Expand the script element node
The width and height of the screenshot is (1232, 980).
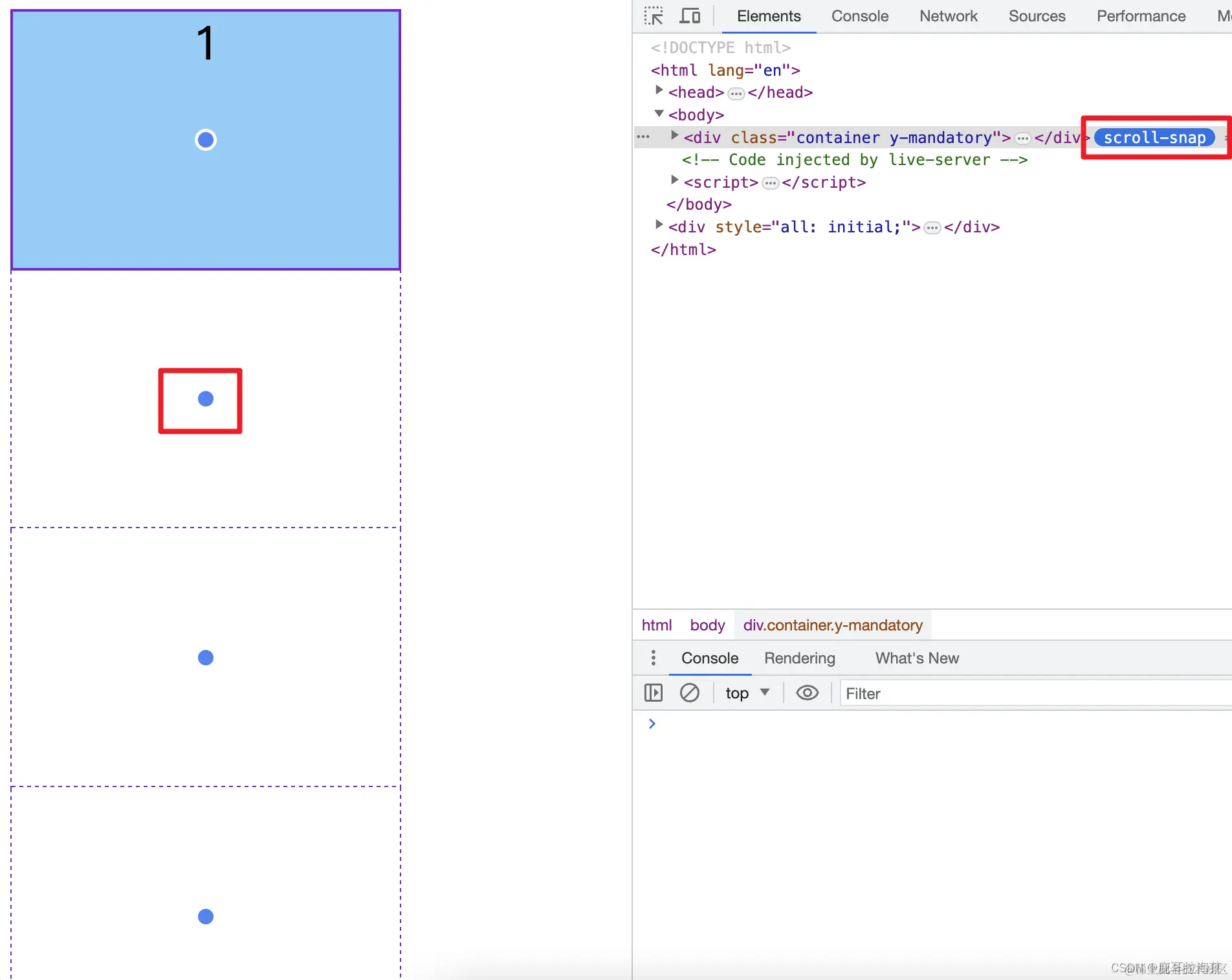pos(674,180)
